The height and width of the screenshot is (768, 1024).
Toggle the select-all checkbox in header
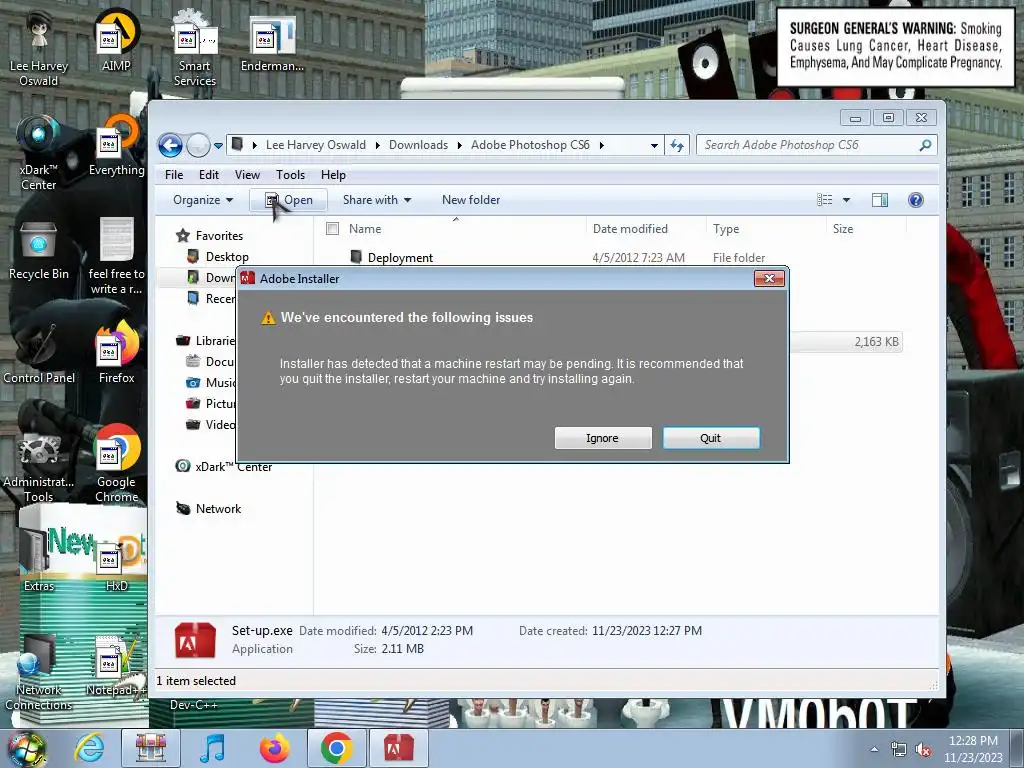pyautogui.click(x=332, y=229)
